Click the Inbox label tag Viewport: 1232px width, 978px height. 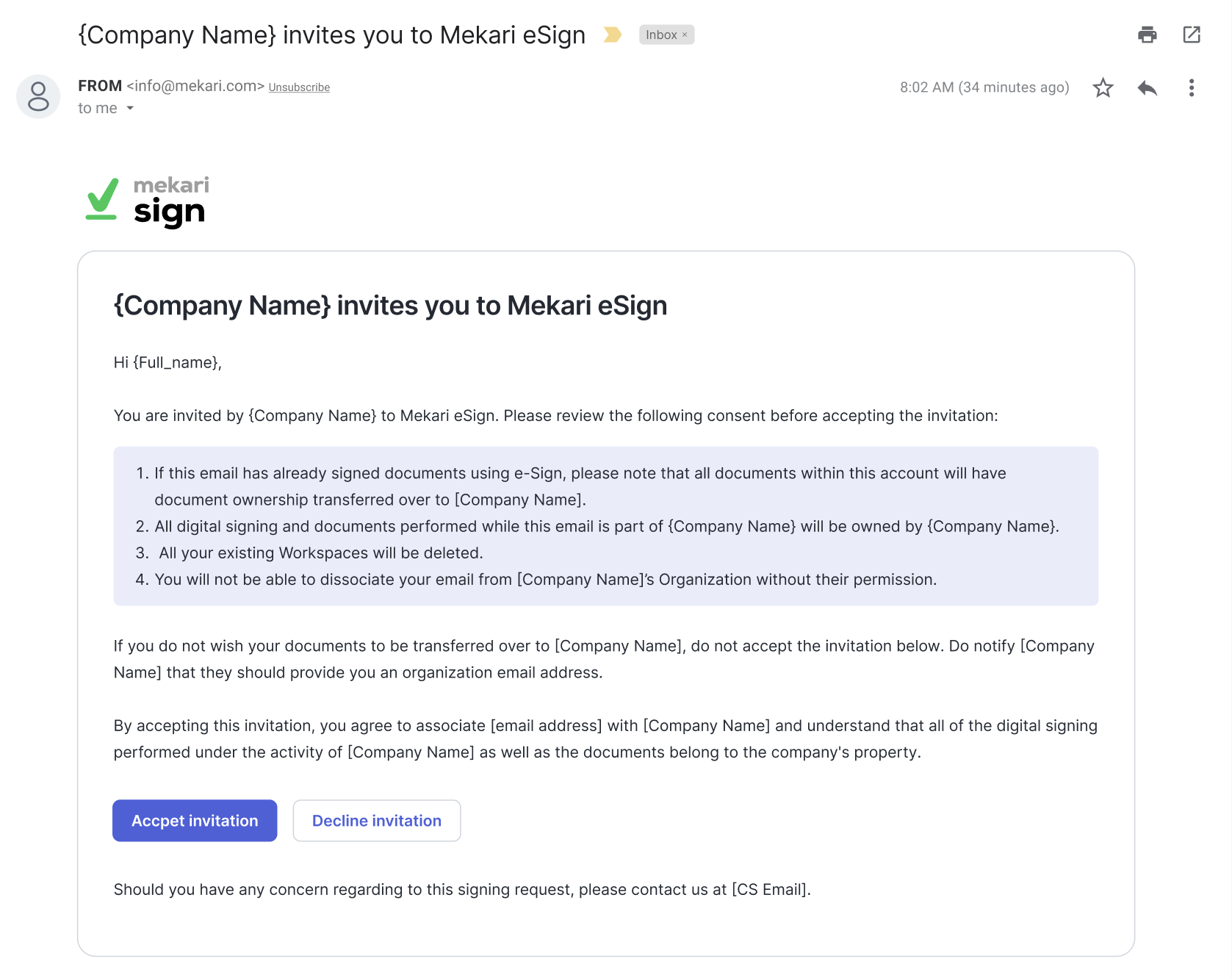[660, 35]
